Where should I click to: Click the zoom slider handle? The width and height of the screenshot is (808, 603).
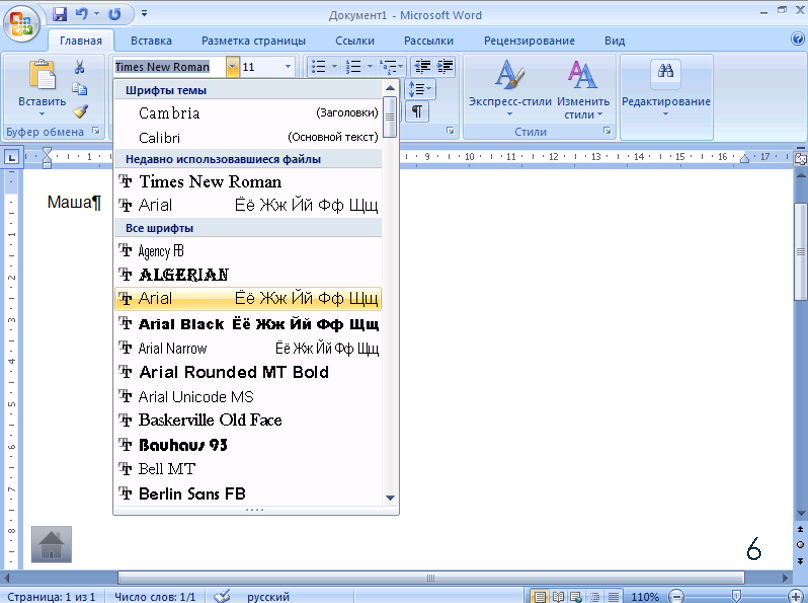point(736,597)
